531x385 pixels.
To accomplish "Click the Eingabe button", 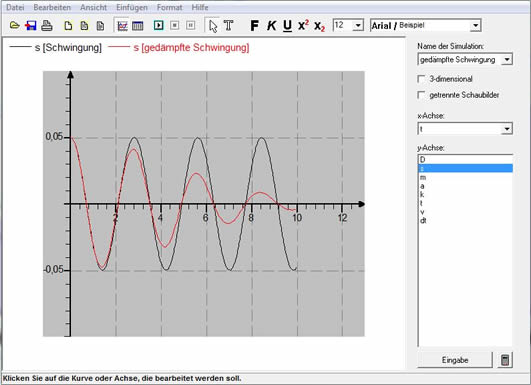I will click(454, 360).
